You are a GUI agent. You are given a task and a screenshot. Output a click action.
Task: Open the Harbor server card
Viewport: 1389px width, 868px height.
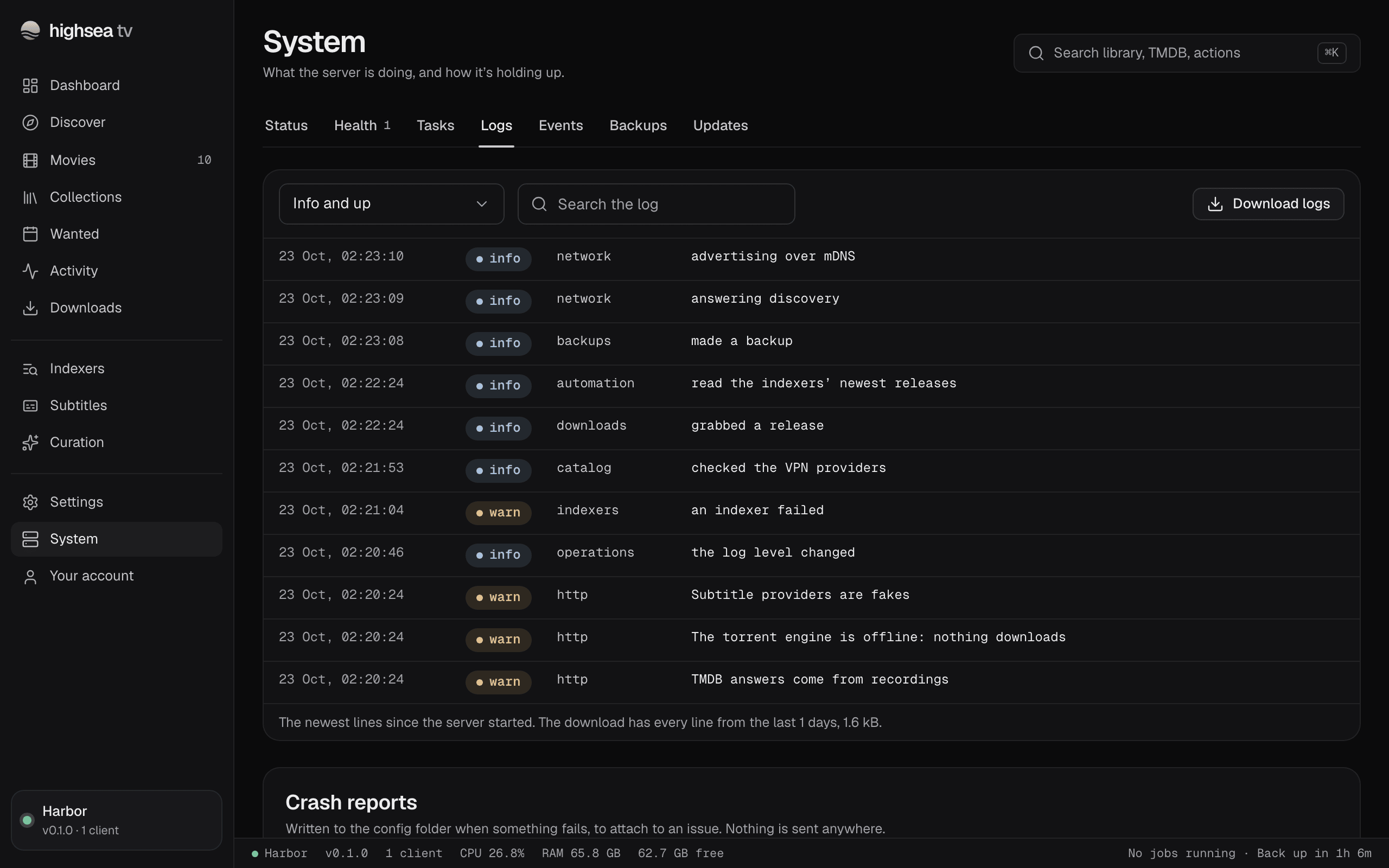pos(117,820)
